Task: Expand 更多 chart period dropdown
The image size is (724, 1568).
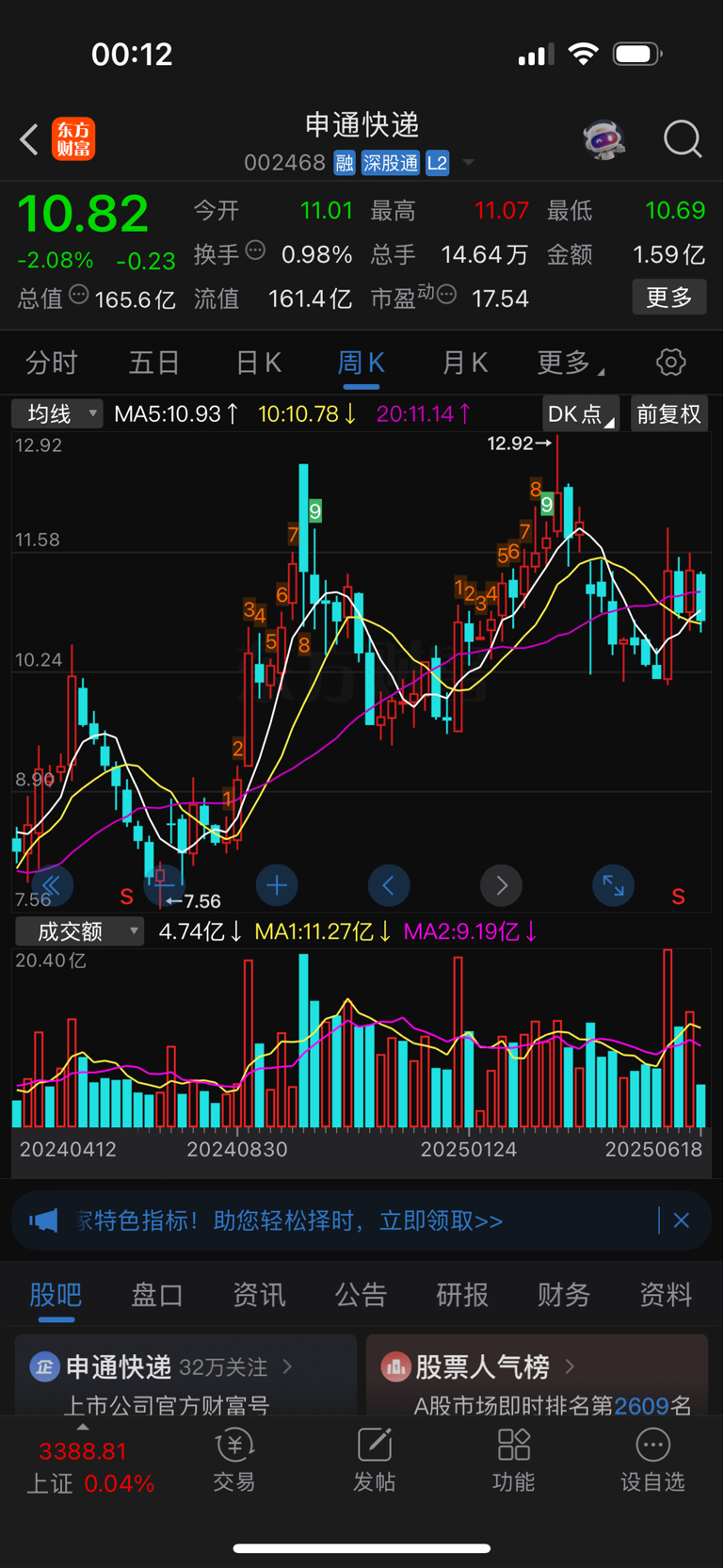Action: coord(571,363)
